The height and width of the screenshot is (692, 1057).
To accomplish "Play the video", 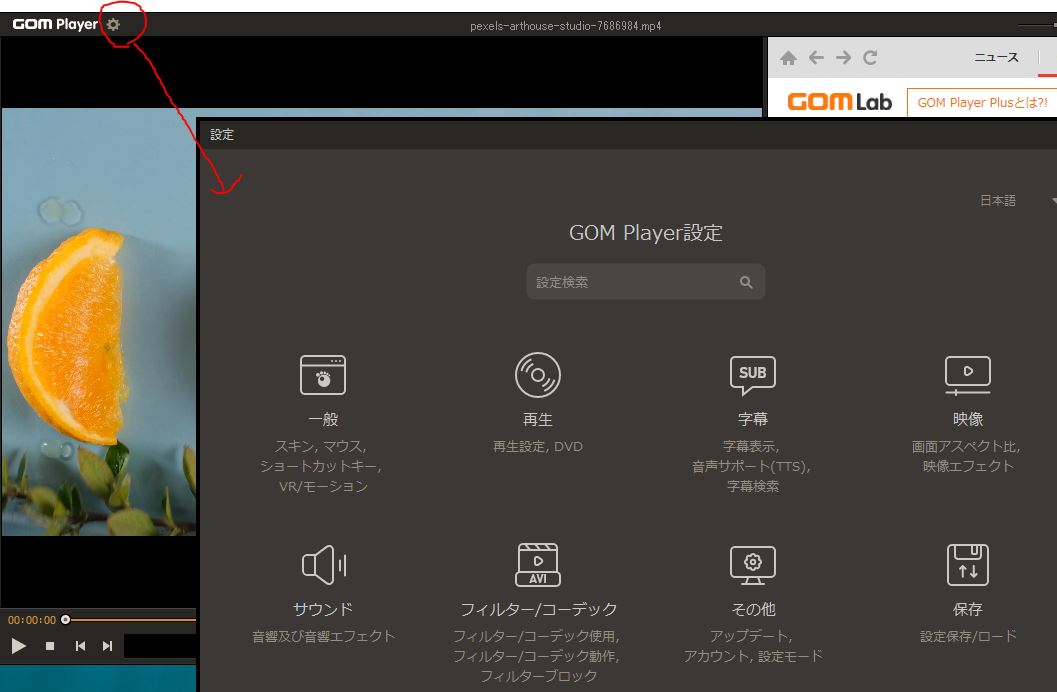I will pyautogui.click(x=19, y=646).
